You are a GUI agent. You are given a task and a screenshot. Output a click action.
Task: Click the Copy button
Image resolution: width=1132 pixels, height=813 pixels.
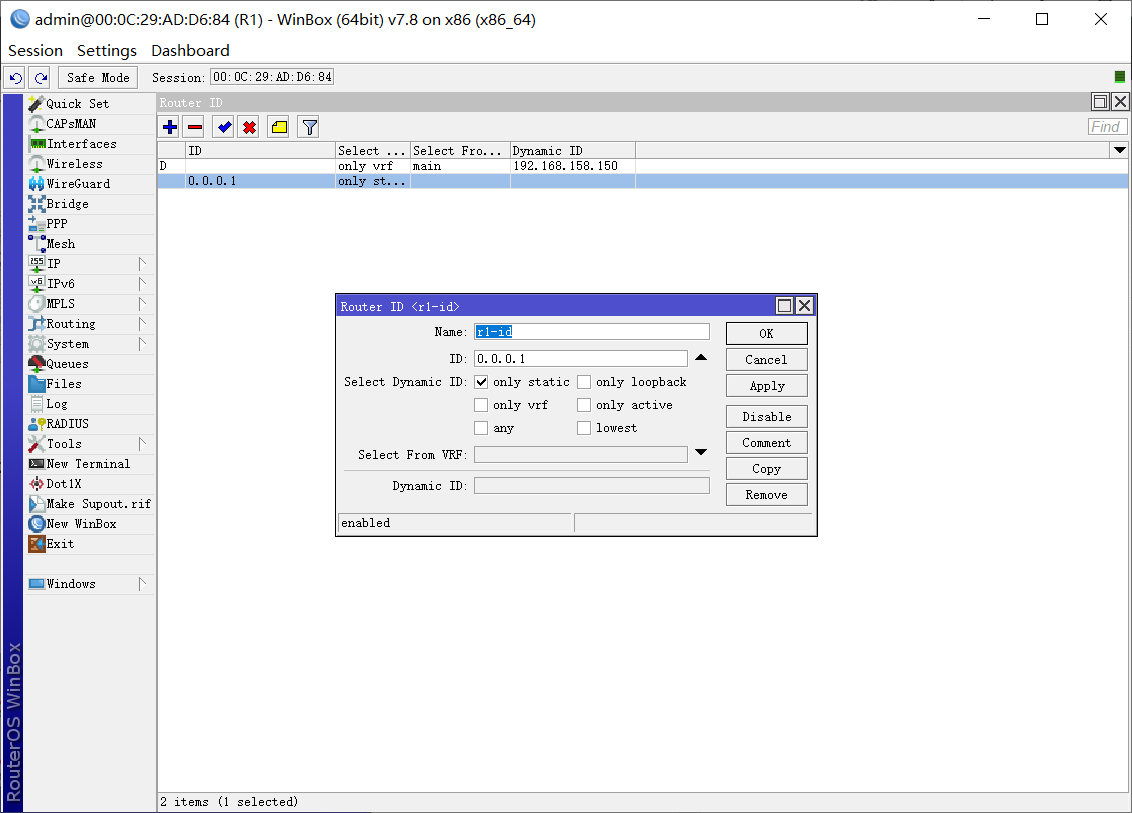pos(766,469)
